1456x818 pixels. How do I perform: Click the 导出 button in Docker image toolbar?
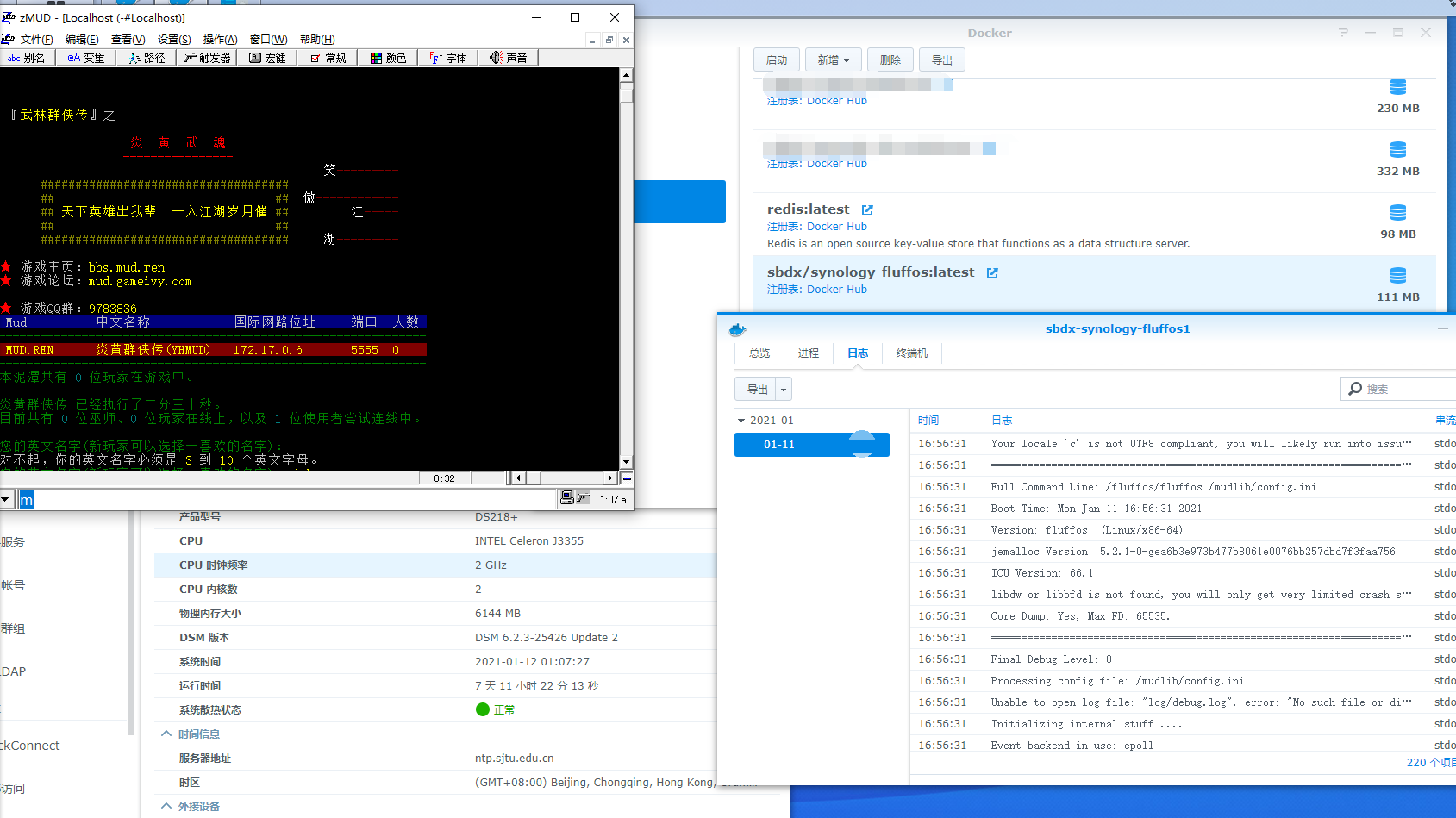(942, 60)
